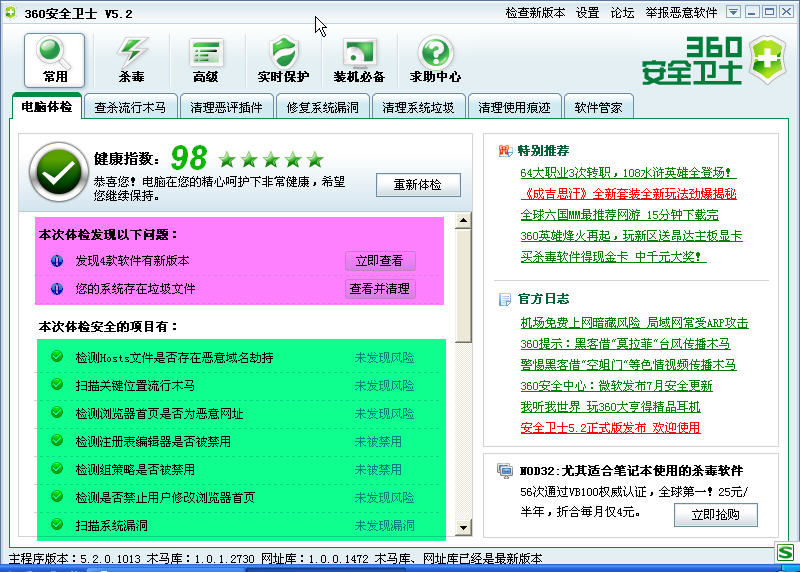Screen dimensions: 800x572
Task: Click green check icon beside 扫描系统漏洞
Action: [57, 524]
